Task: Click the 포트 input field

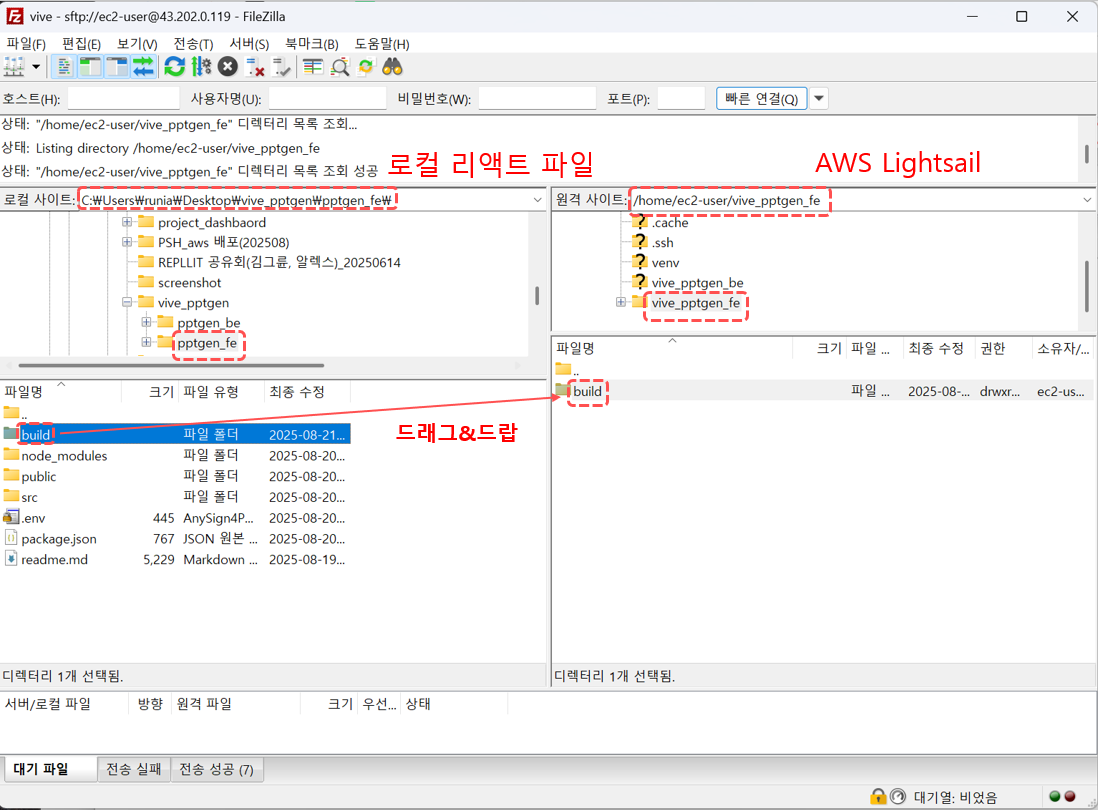Action: click(x=681, y=99)
